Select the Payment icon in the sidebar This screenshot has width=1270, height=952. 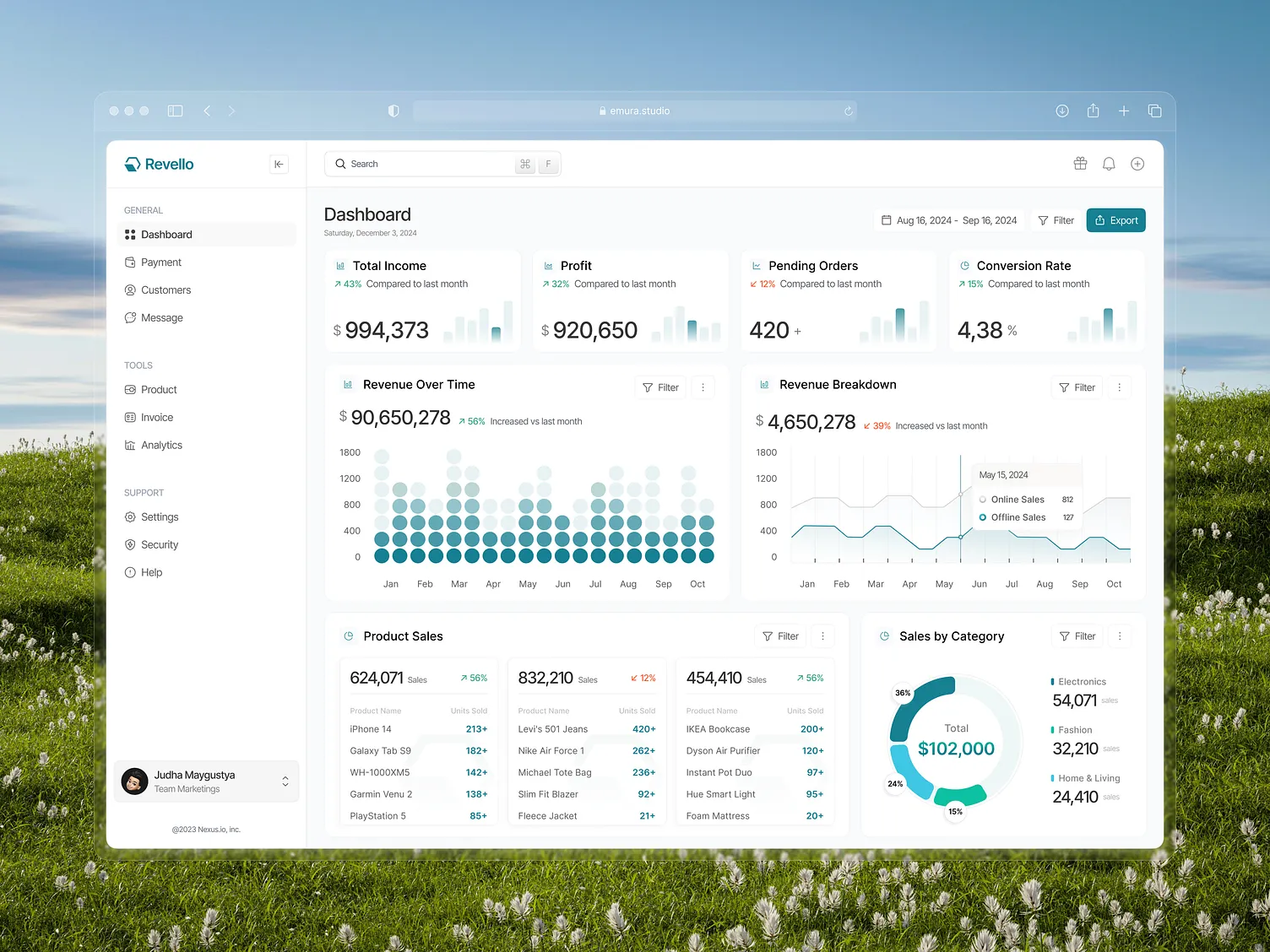130,262
